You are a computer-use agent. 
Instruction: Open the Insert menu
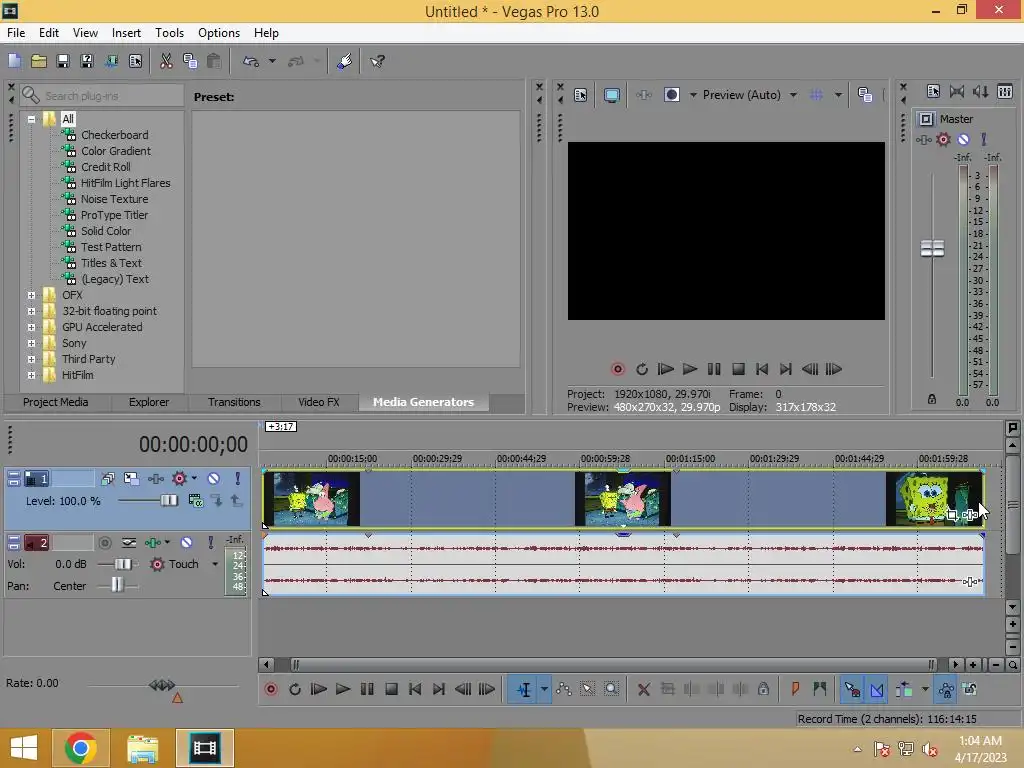coord(126,33)
